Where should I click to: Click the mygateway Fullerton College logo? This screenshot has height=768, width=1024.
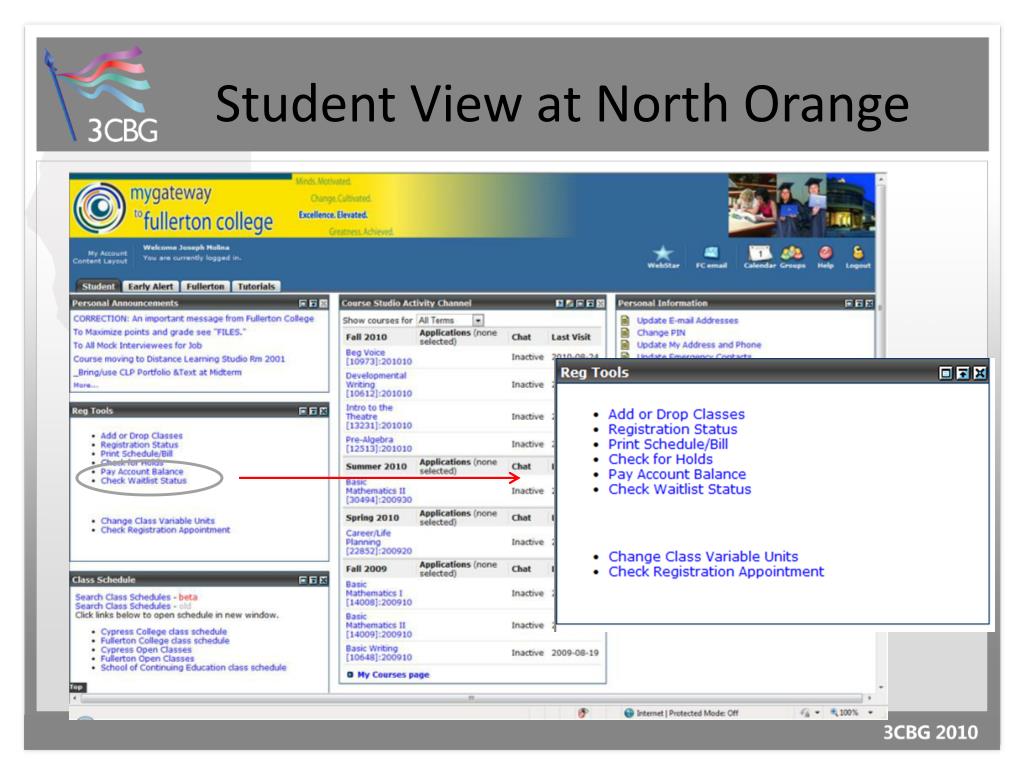(x=173, y=208)
